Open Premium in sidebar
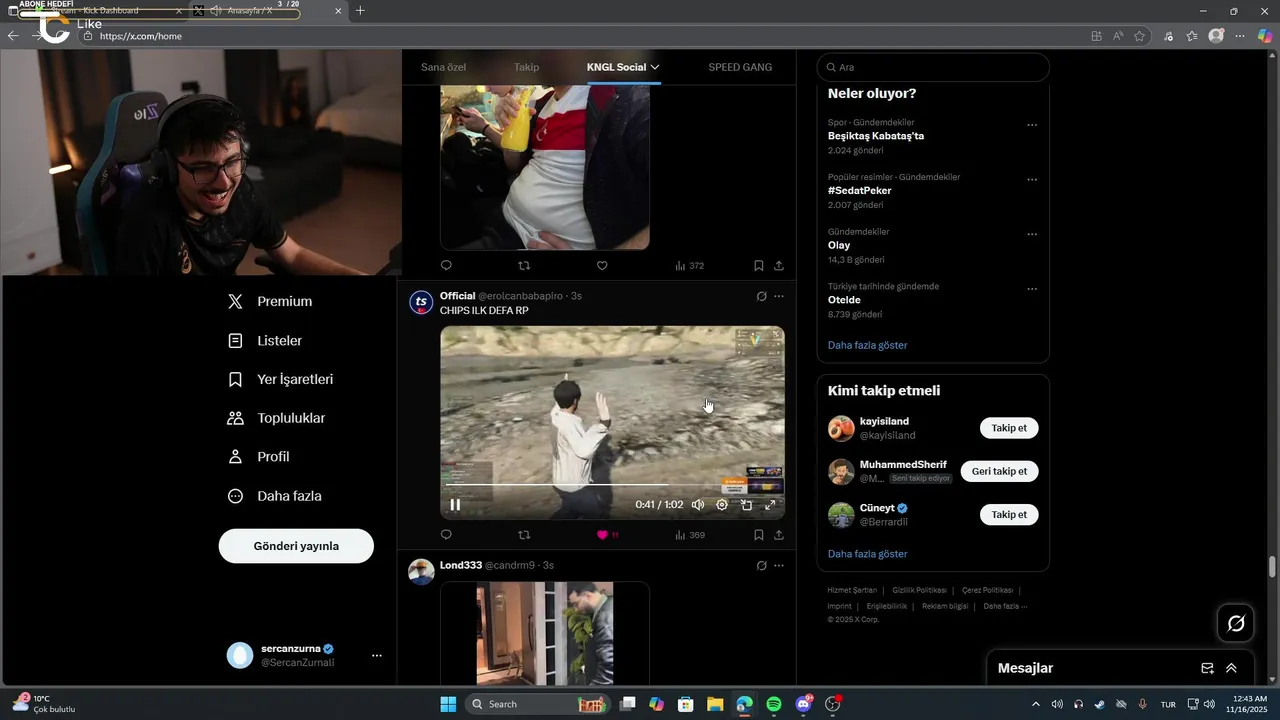 pos(270,301)
